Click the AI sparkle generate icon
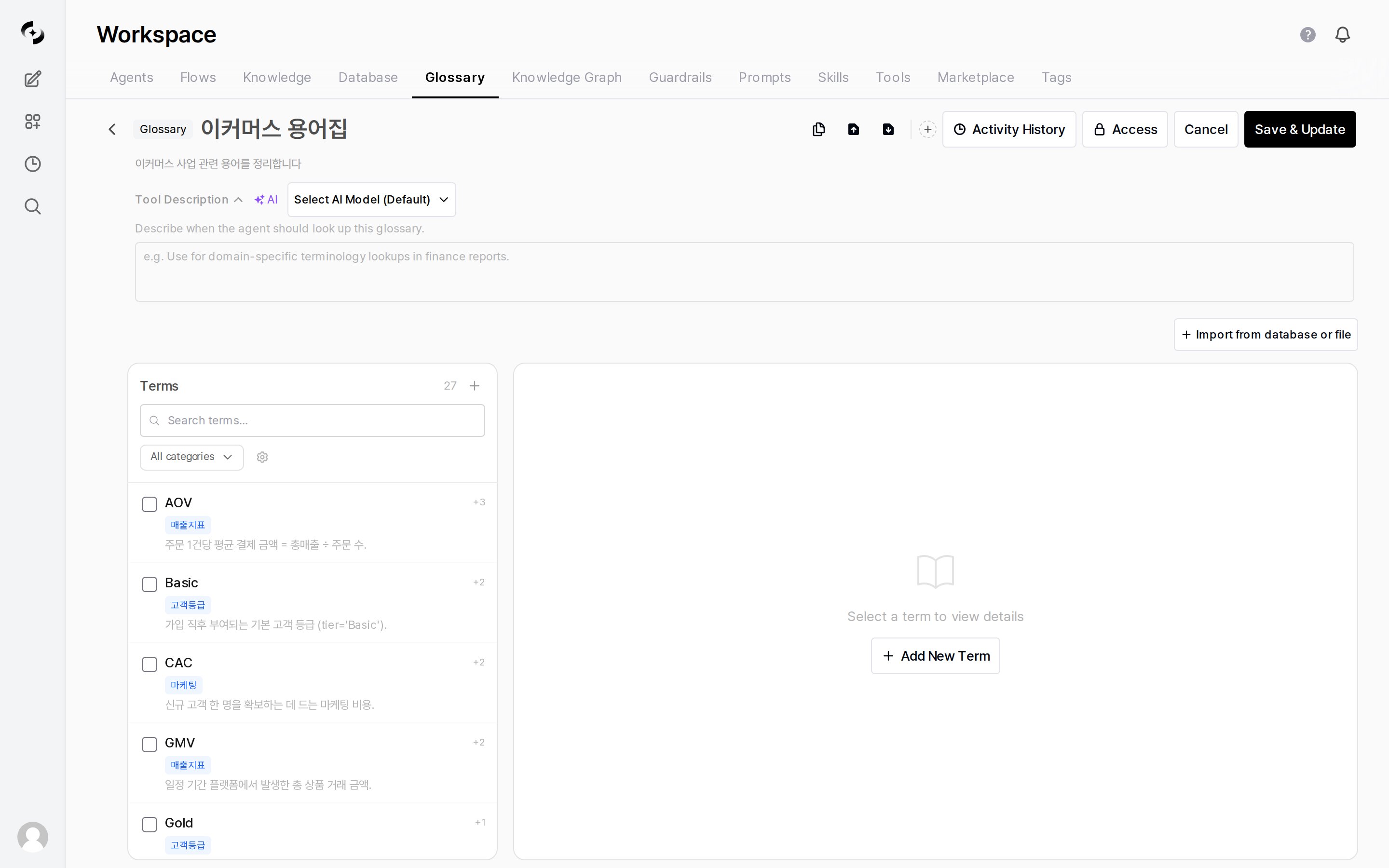1389x868 pixels. click(x=266, y=200)
